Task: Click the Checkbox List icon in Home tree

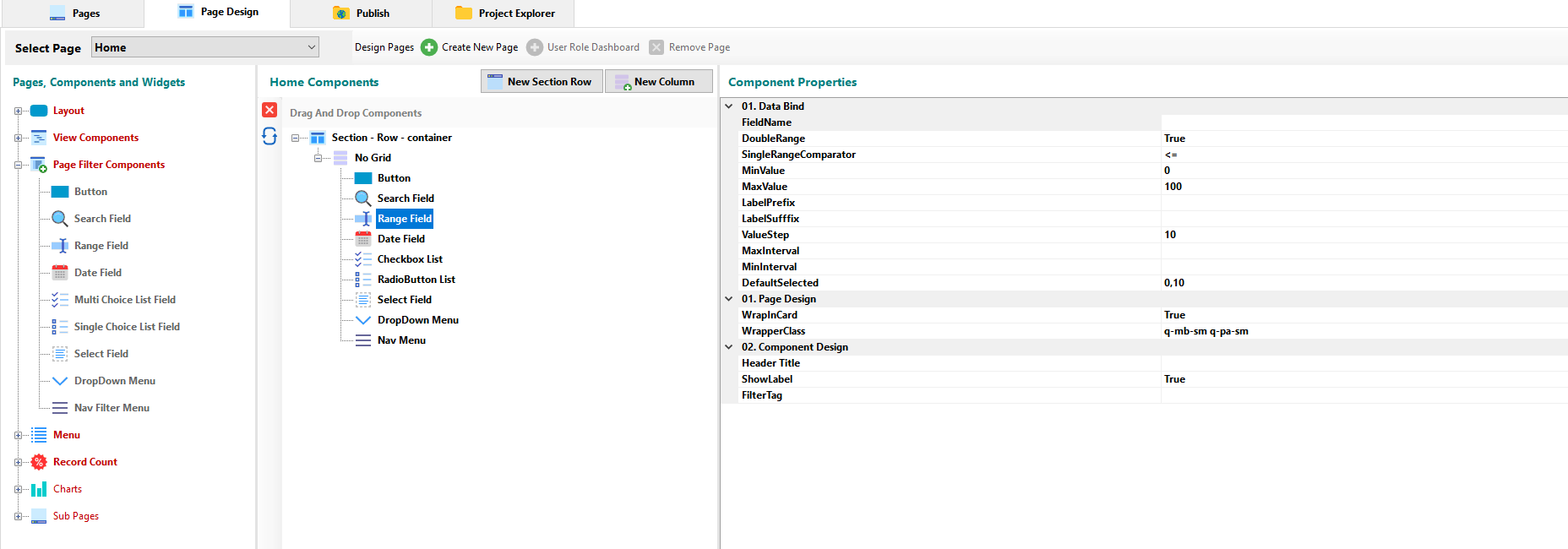Action: coord(363,259)
